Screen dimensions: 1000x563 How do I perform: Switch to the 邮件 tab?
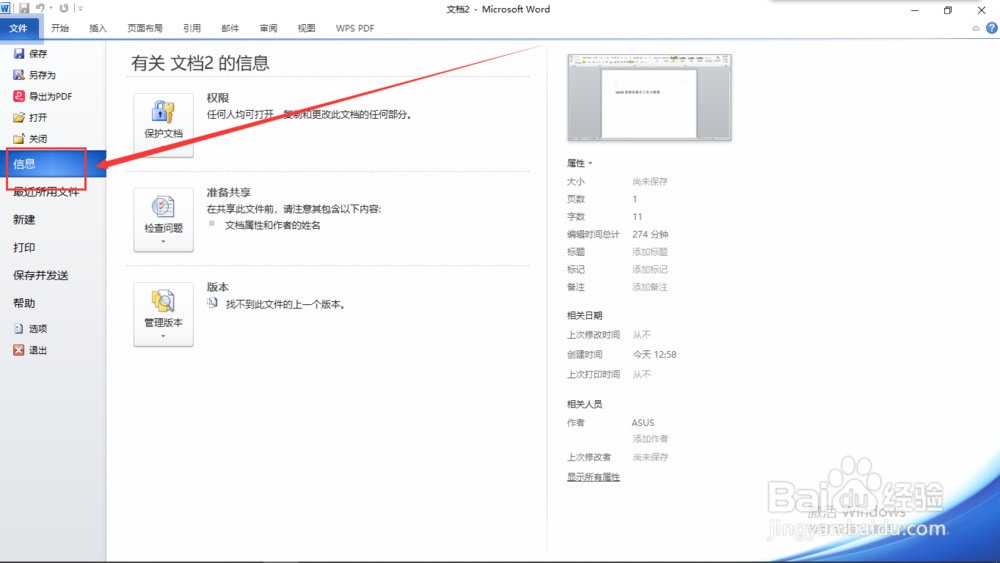(230, 28)
